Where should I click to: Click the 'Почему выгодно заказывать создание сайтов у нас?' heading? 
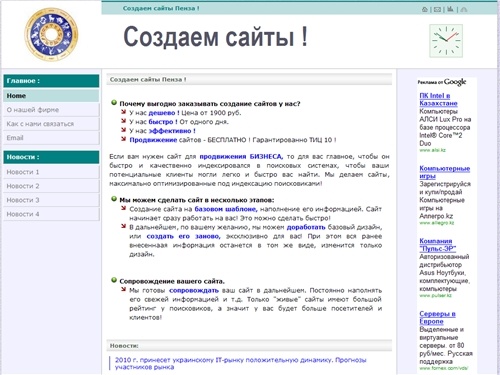[x=210, y=104]
